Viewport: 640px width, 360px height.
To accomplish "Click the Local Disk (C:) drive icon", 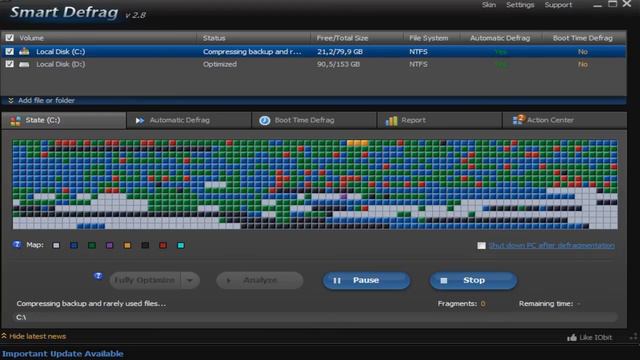I will [24, 51].
